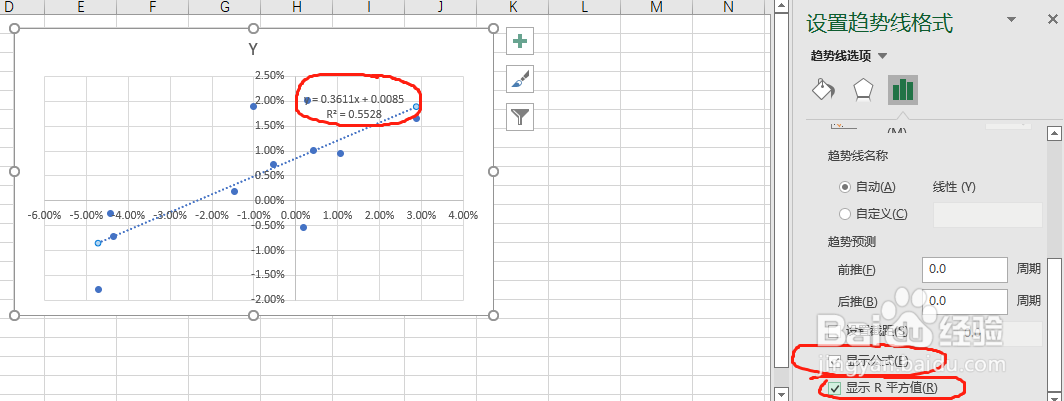Screen dimensions: 1064x401
Task: Select the Fill & Line paint bucket tab
Action: coord(823,89)
